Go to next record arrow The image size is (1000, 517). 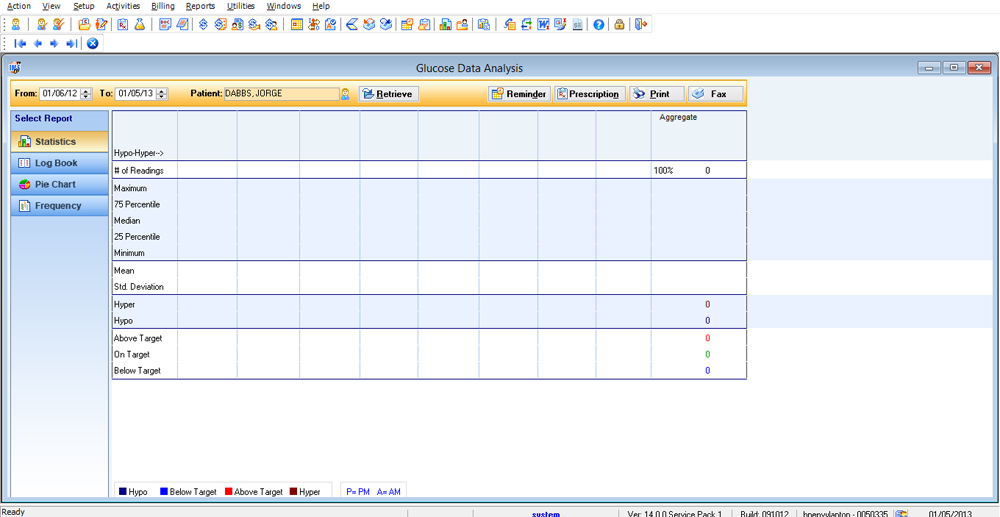click(54, 43)
